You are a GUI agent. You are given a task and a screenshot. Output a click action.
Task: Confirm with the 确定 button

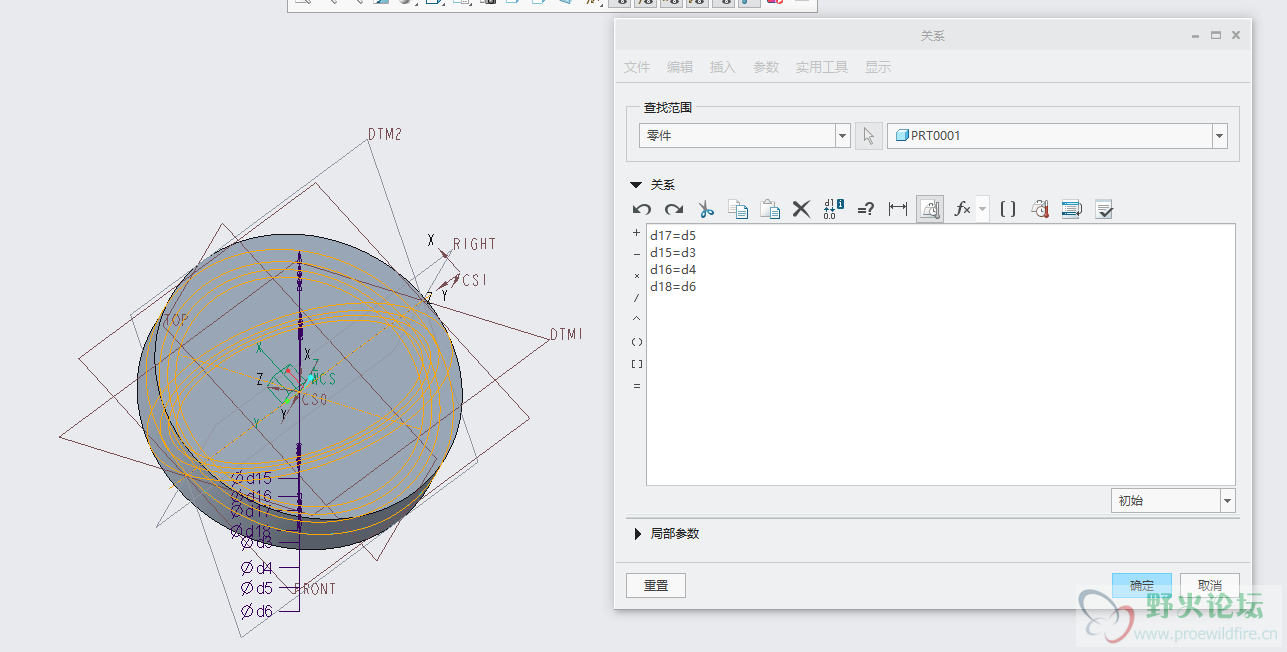pyautogui.click(x=1142, y=585)
